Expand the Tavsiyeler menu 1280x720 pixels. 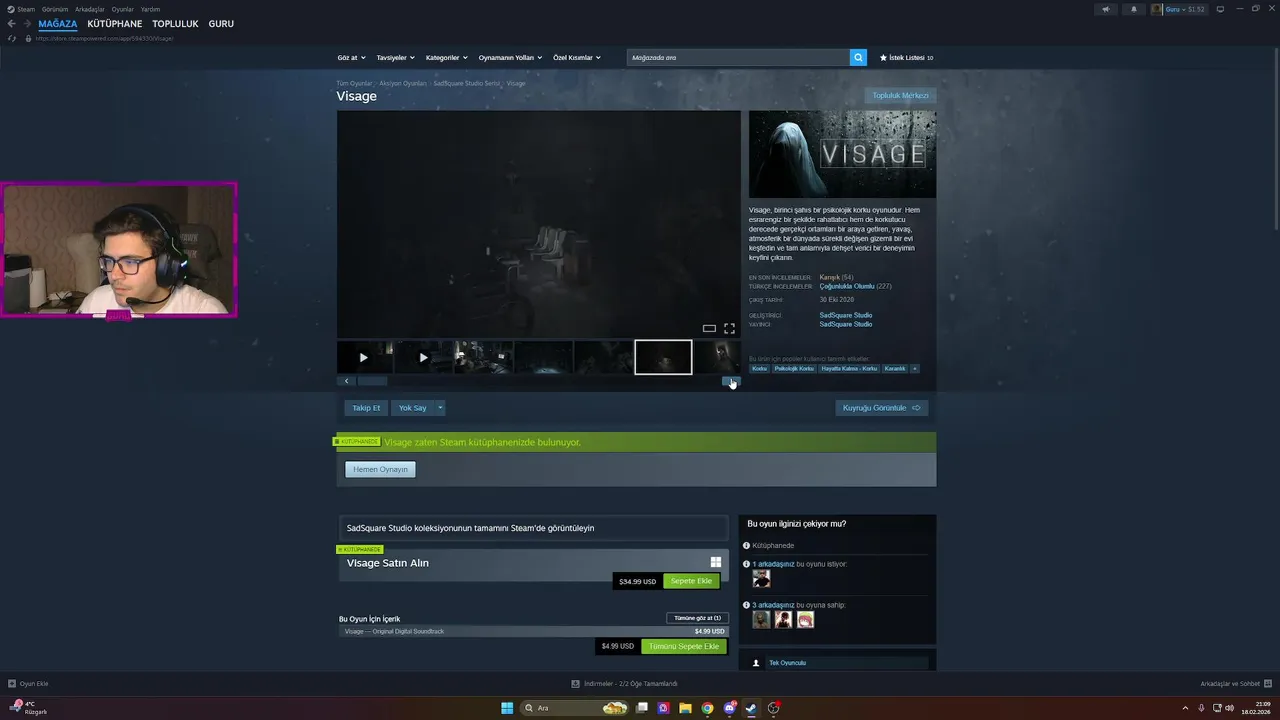(395, 58)
